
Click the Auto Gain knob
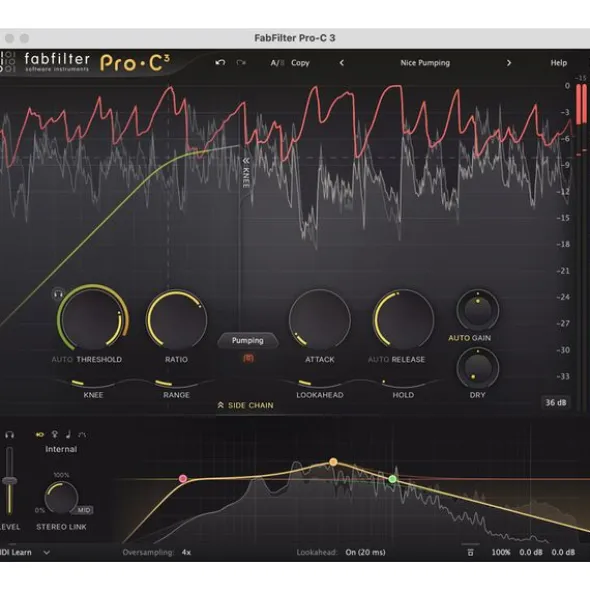tap(478, 310)
